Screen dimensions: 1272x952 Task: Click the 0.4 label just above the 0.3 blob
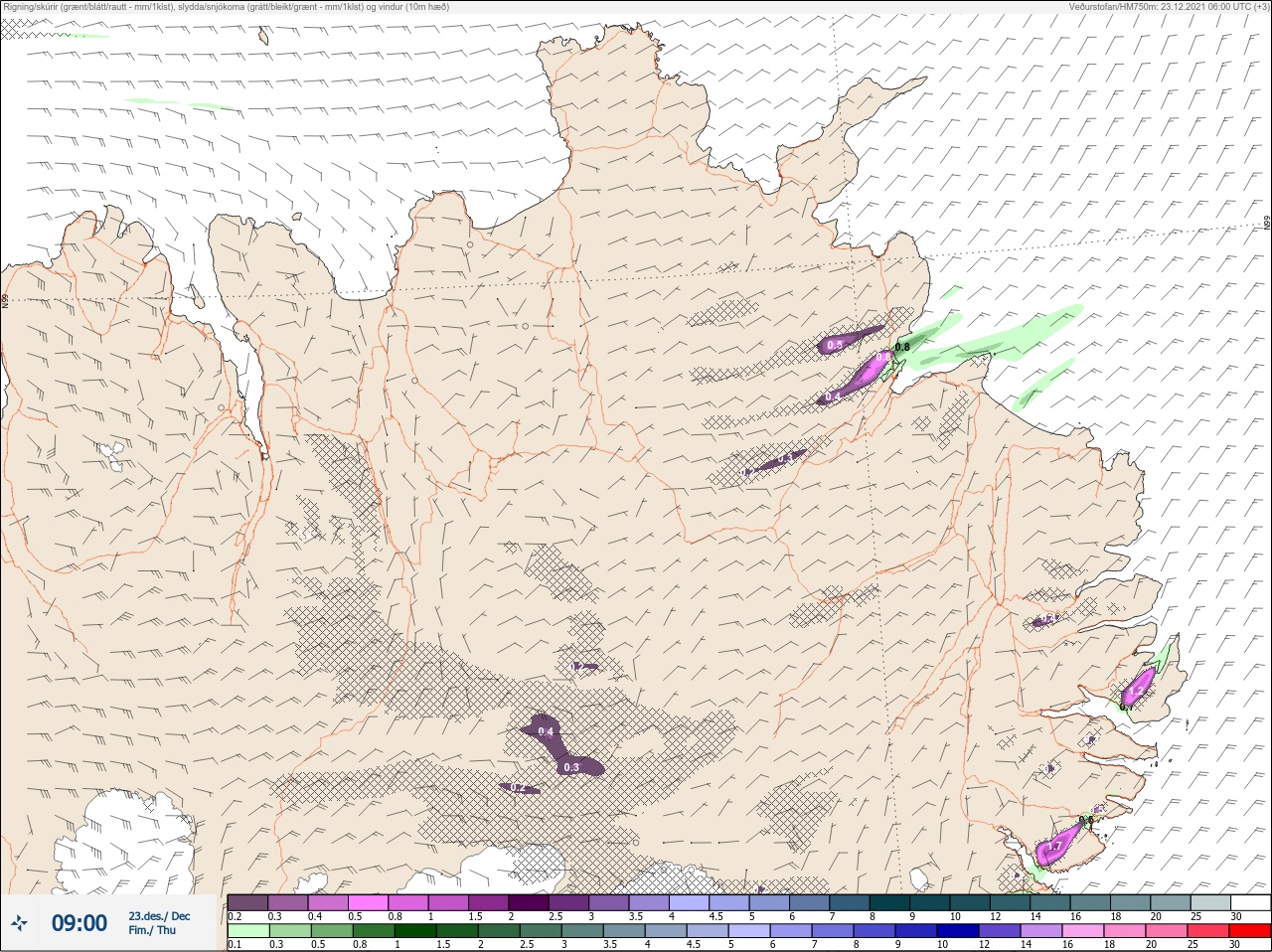pos(546,731)
